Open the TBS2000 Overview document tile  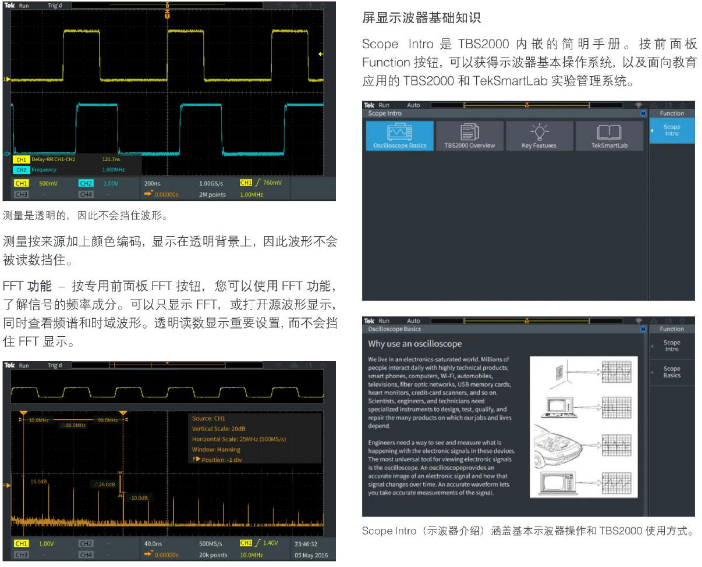[468, 136]
